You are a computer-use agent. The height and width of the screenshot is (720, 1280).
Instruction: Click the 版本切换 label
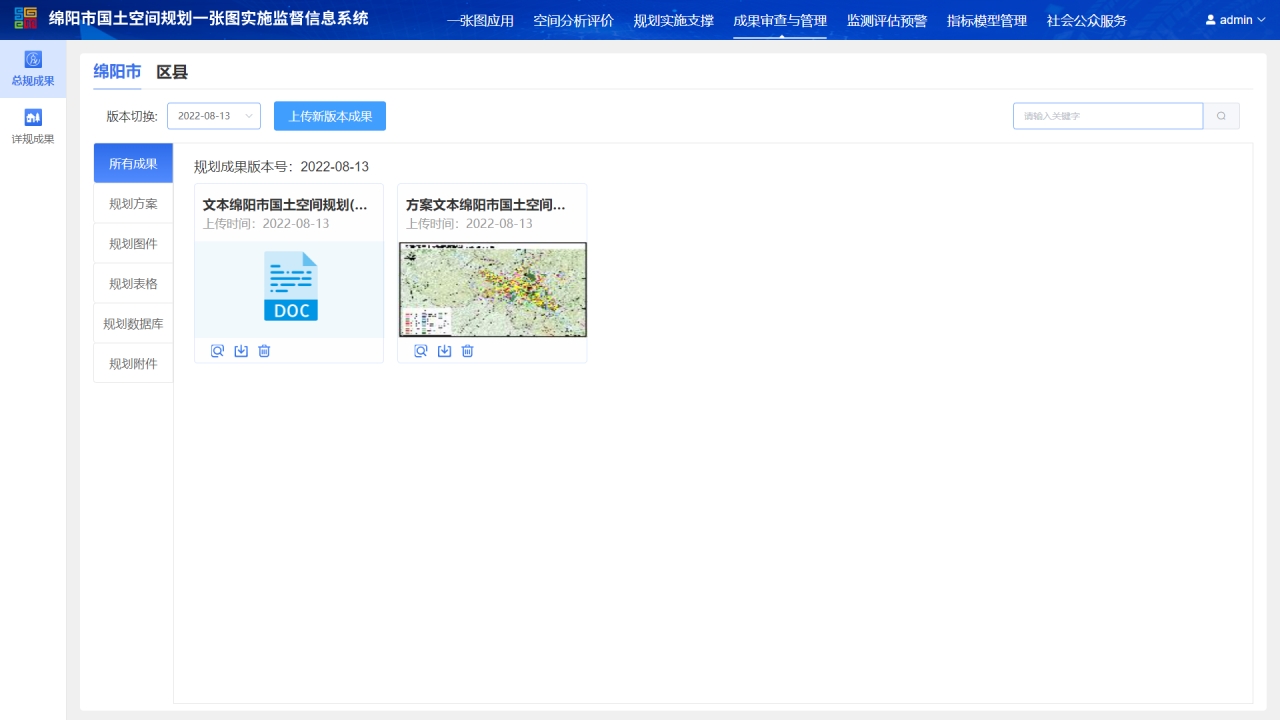pos(132,116)
